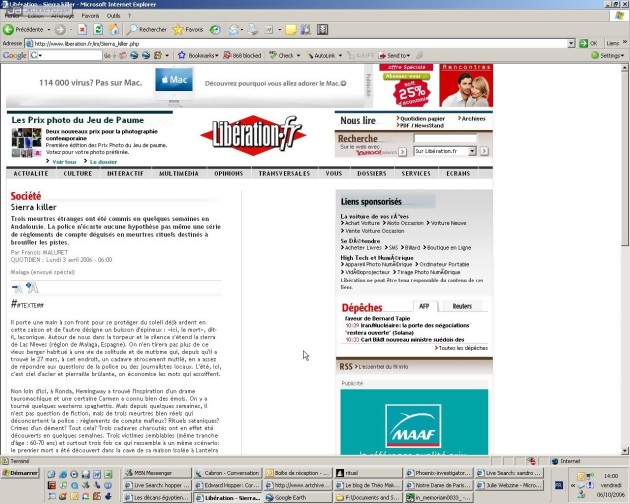Expand Bookmarks dropdown in Google toolbar
Image resolution: width=630 pixels, height=504 pixels.
tap(217, 56)
